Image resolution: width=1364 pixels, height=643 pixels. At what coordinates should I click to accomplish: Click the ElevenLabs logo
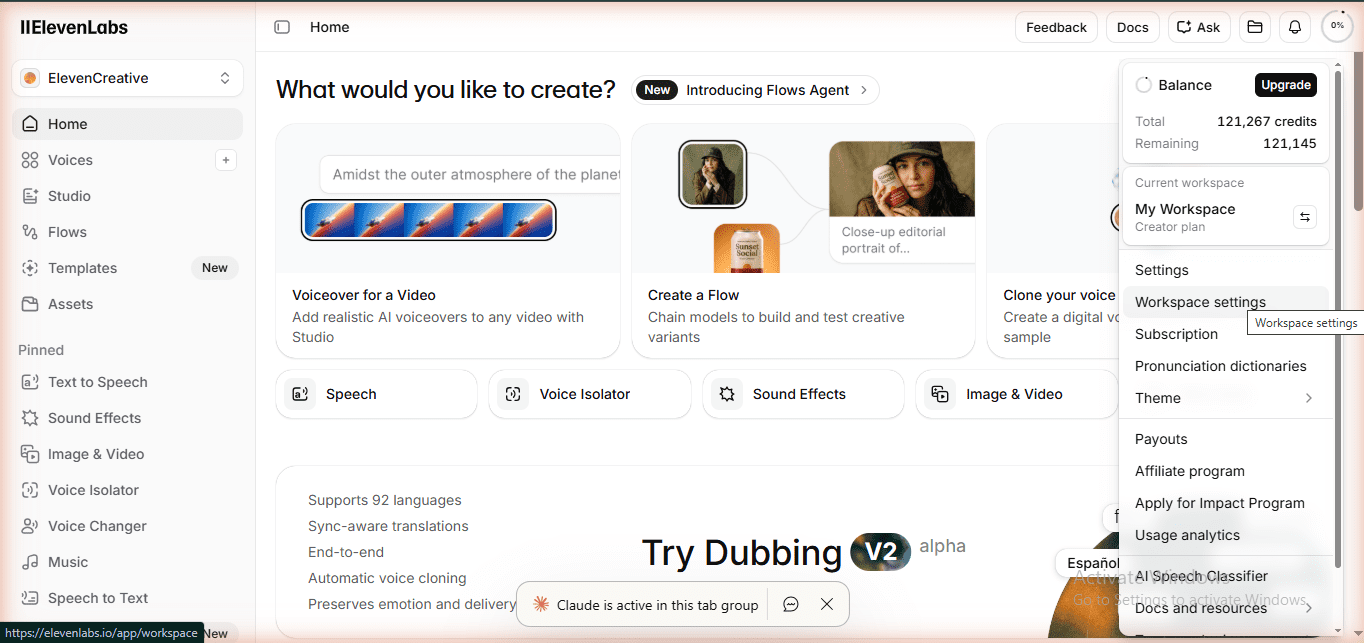pyautogui.click(x=74, y=27)
